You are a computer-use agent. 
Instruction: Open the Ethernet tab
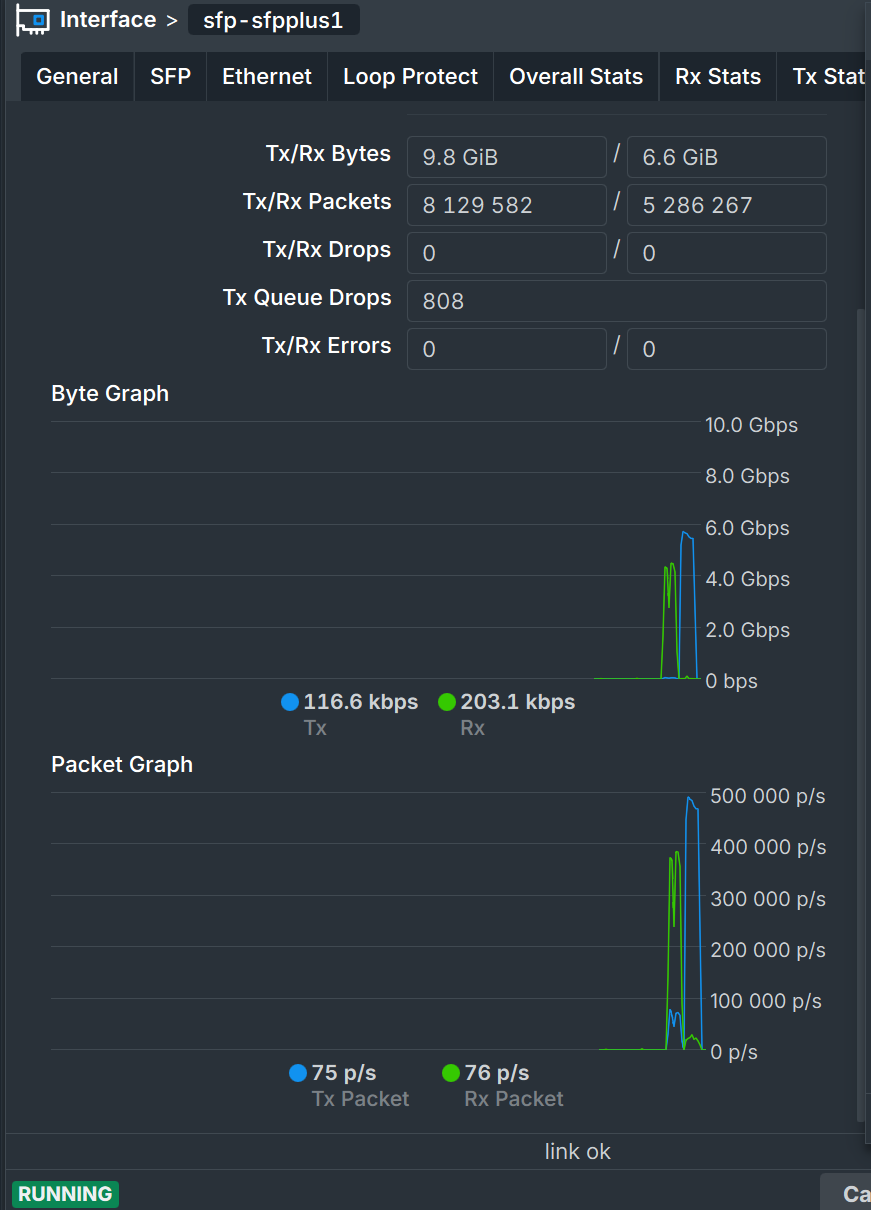click(267, 77)
